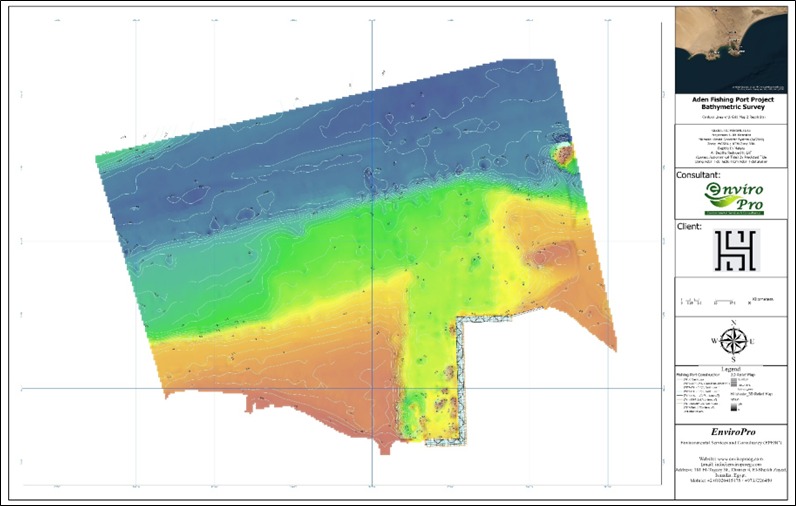Click the client H-shaped logo
Viewport: 796px width, 506px height.
(734, 249)
